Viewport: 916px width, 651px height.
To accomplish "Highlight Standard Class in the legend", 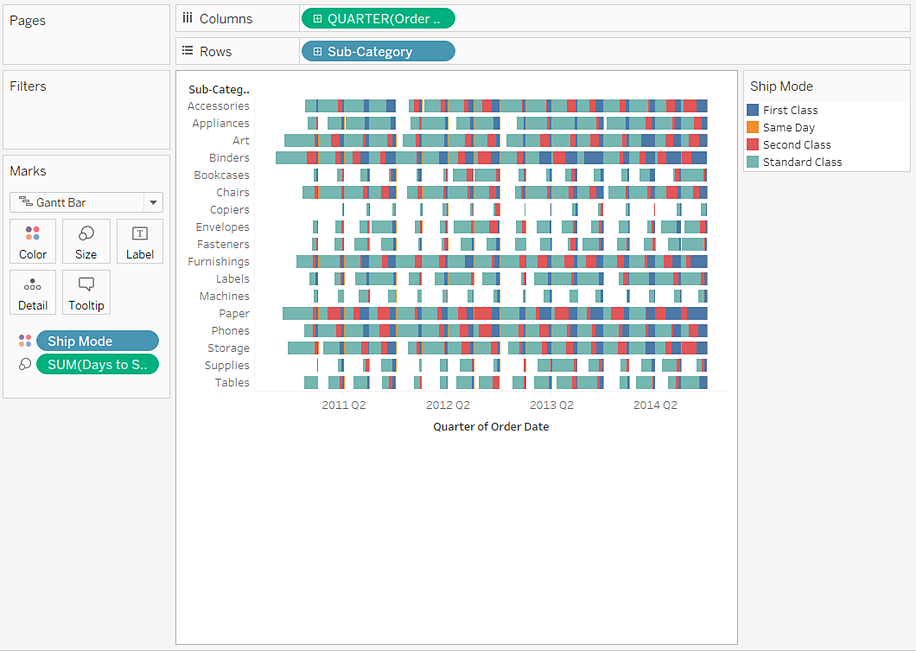I will (802, 162).
